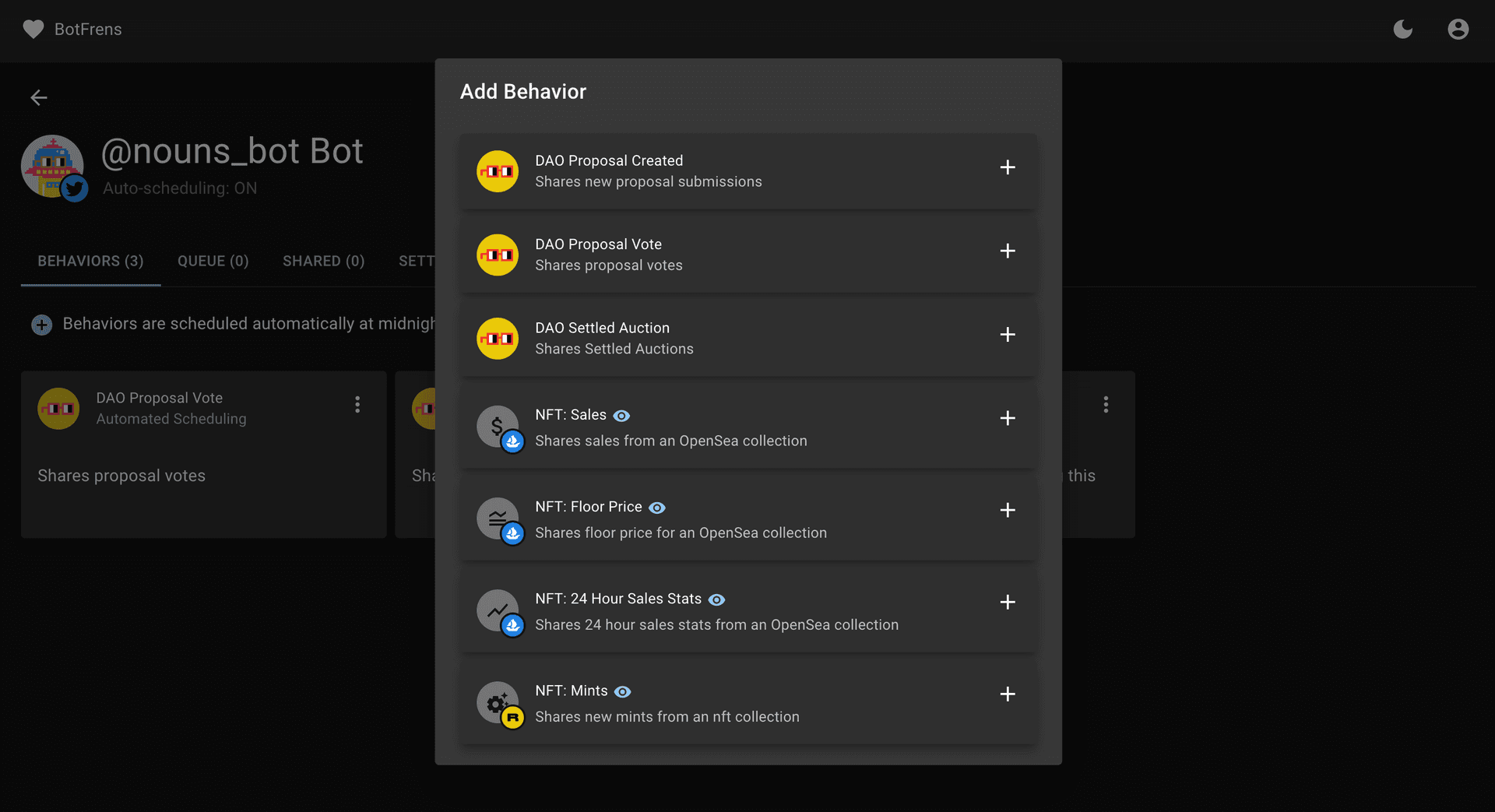This screenshot has height=812, width=1495.
Task: Go back using the left arrow
Action: [x=39, y=97]
